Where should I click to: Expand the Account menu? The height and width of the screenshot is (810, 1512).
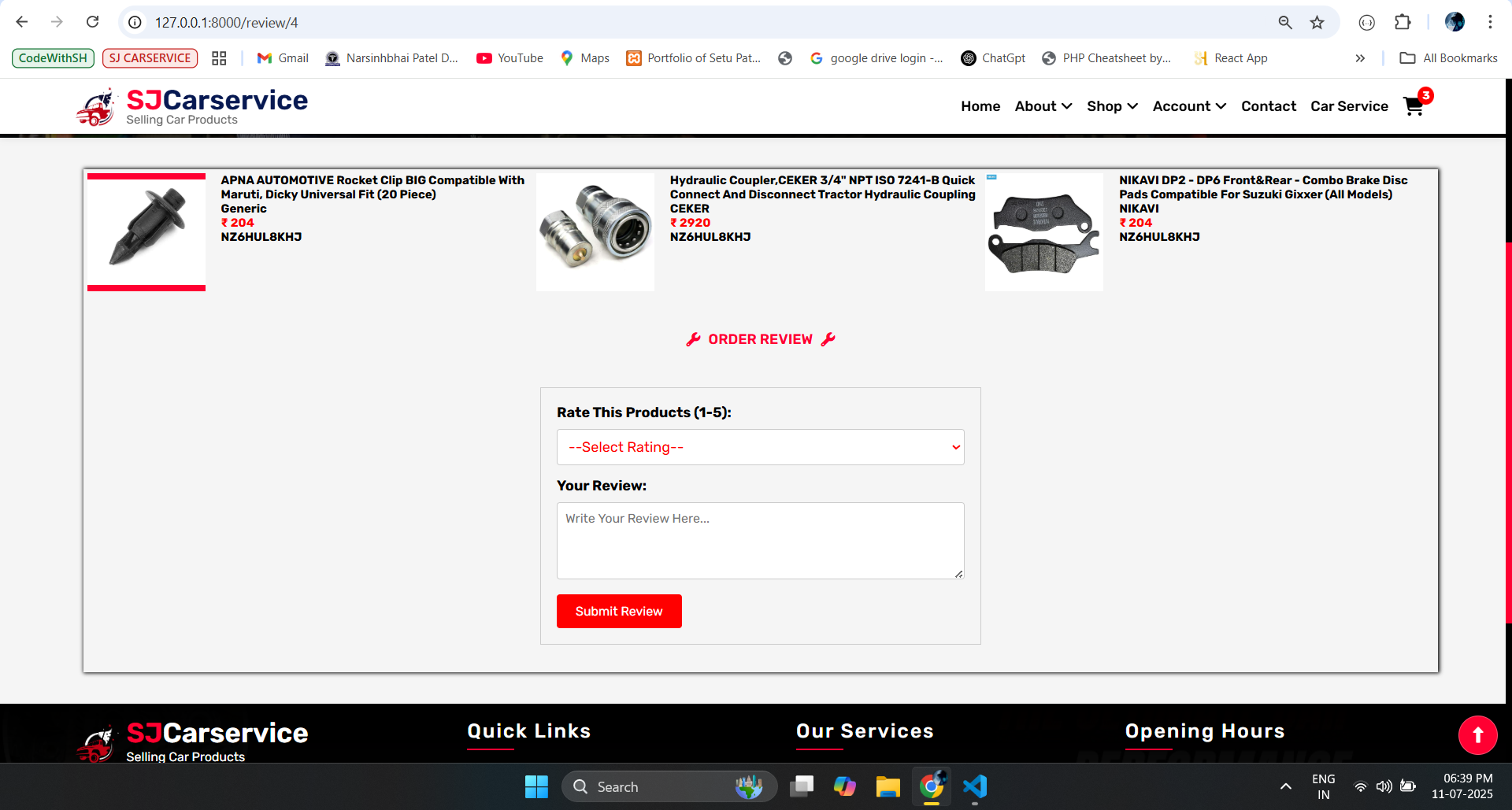(x=1188, y=106)
